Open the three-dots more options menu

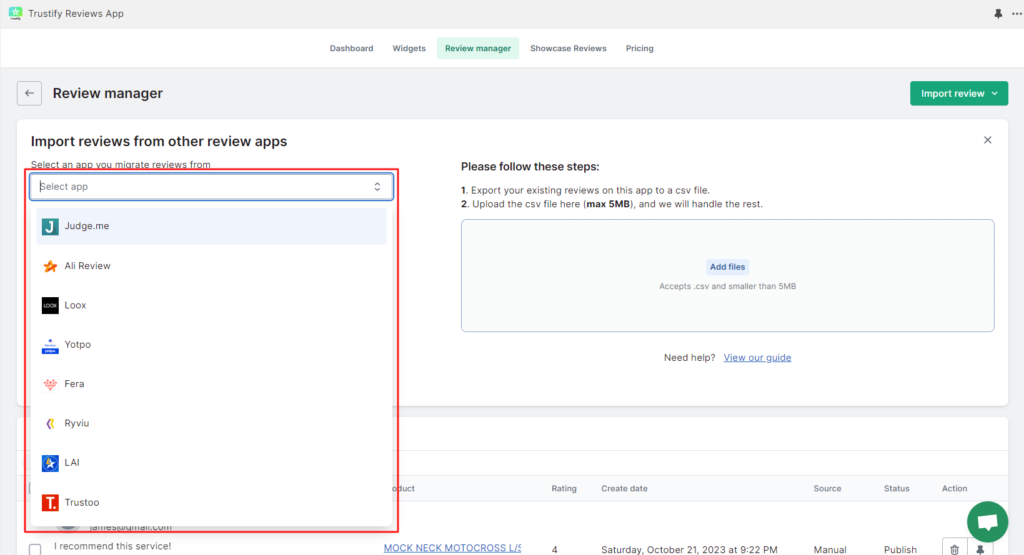(1017, 14)
